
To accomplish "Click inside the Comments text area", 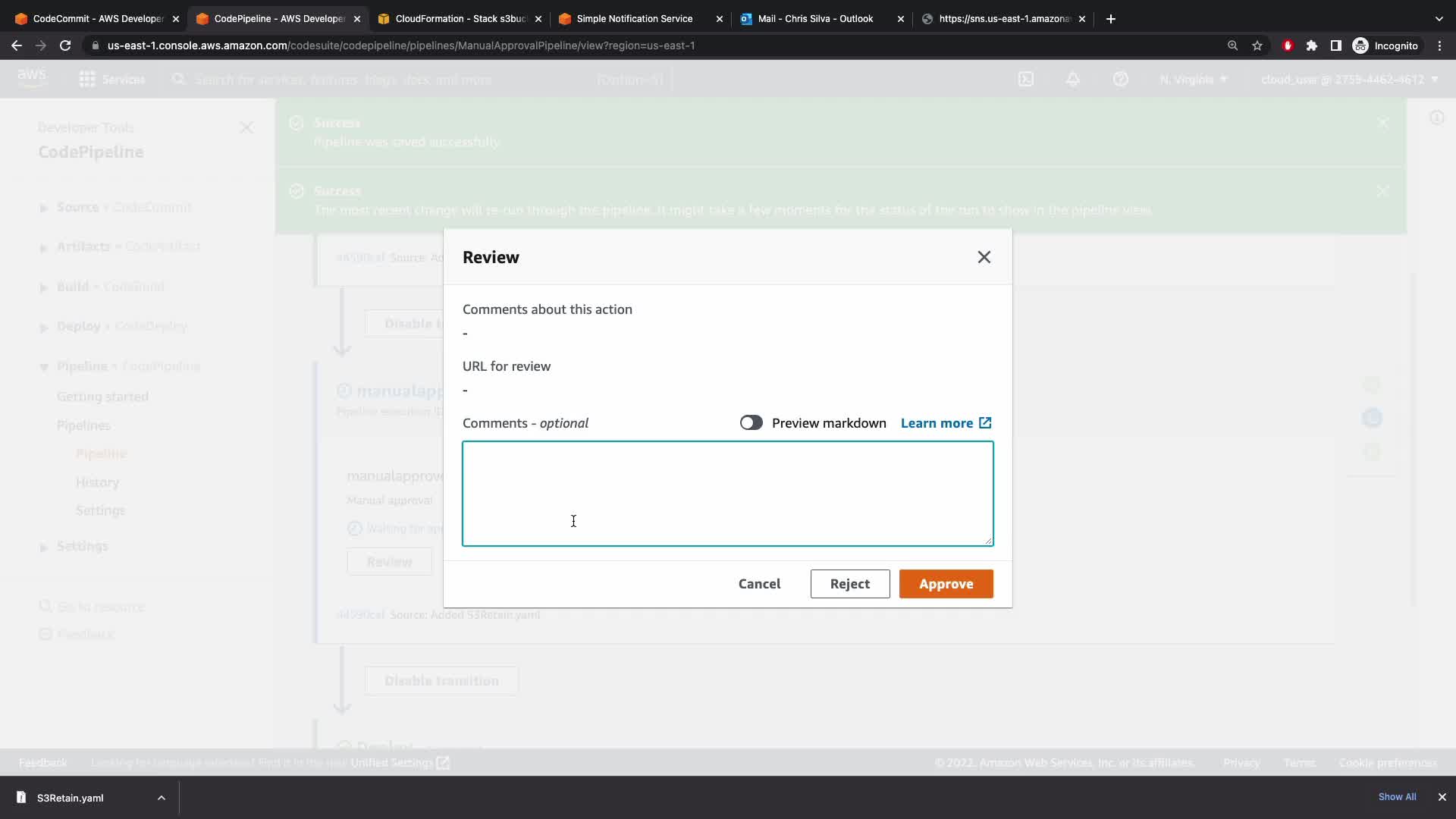I will 727,493.
